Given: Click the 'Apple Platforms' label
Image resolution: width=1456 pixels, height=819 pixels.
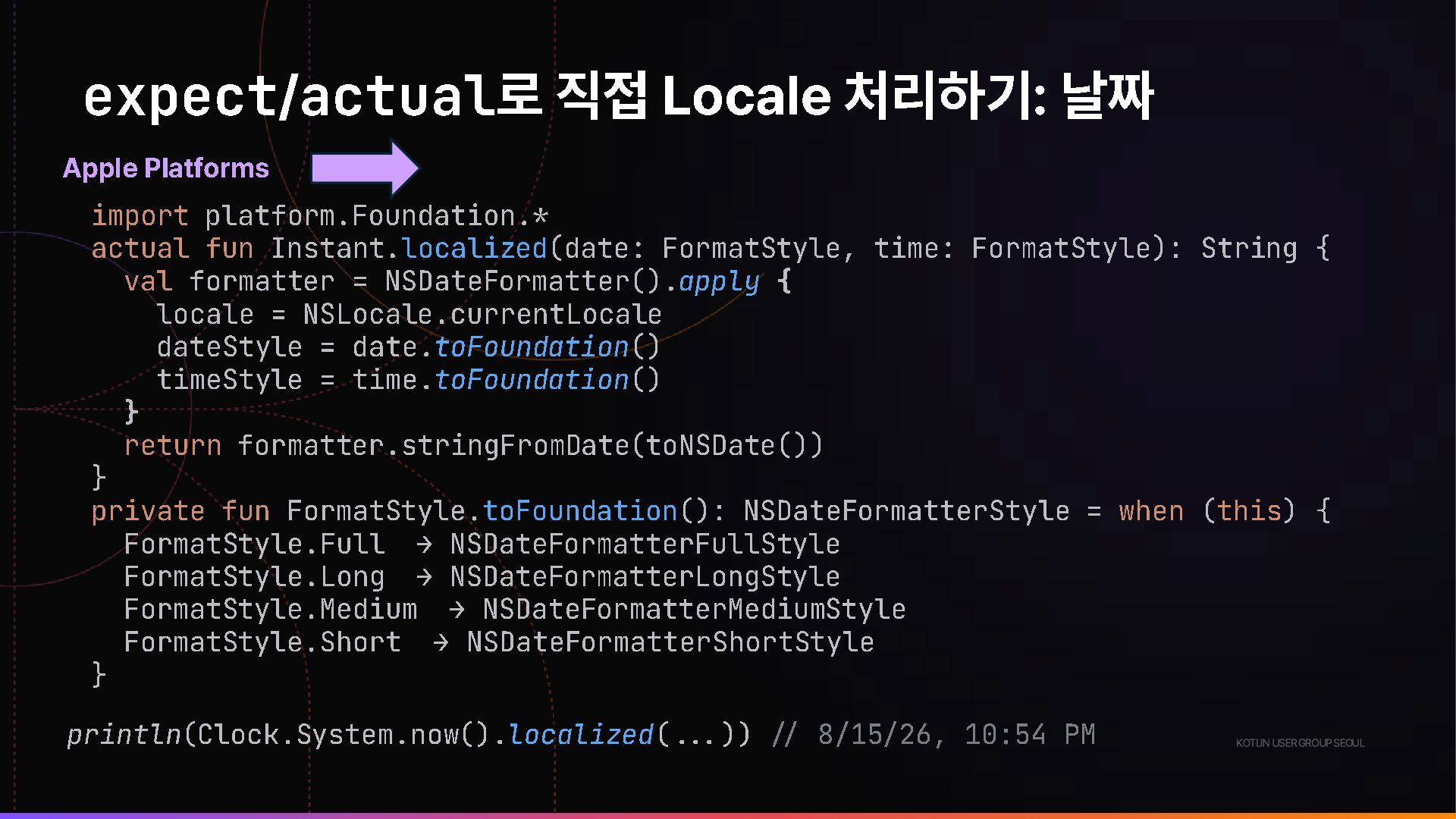Looking at the screenshot, I should (x=165, y=168).
